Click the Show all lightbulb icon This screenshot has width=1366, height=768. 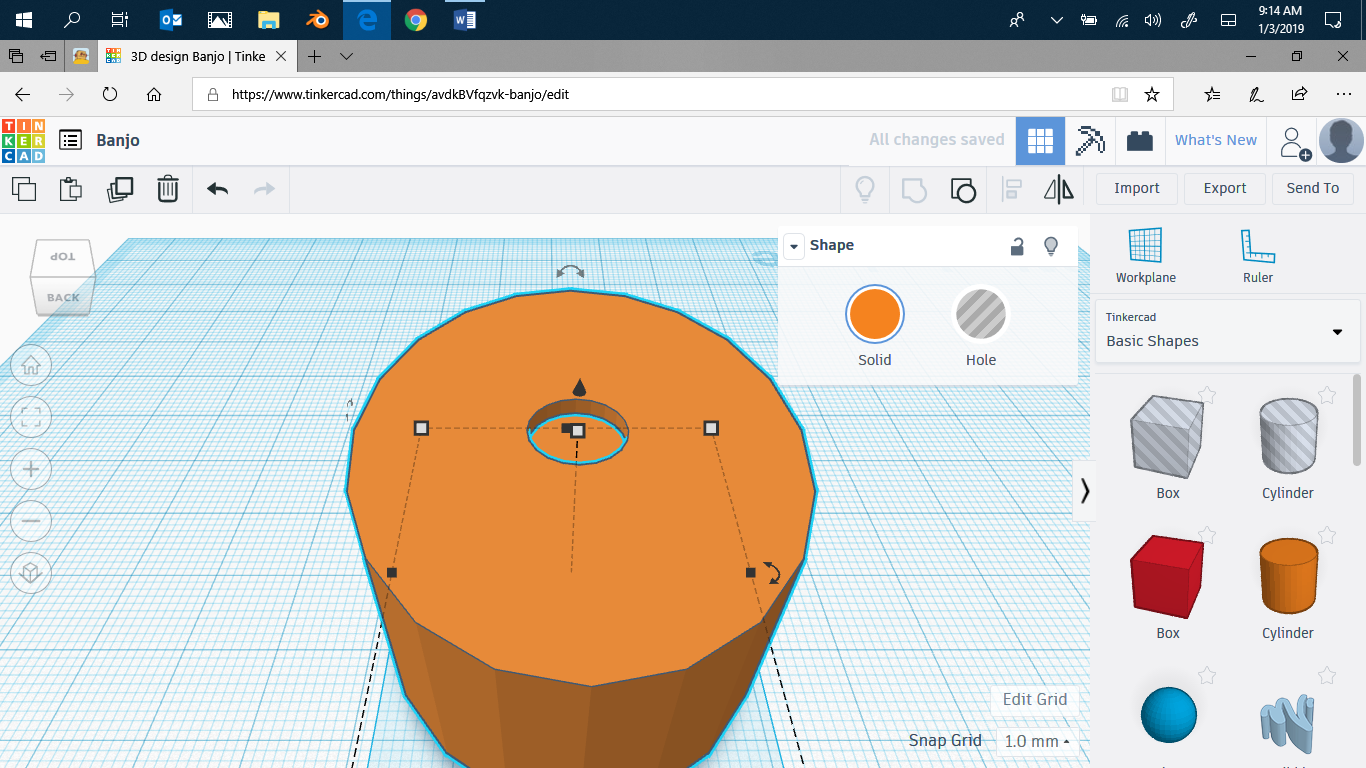click(865, 189)
